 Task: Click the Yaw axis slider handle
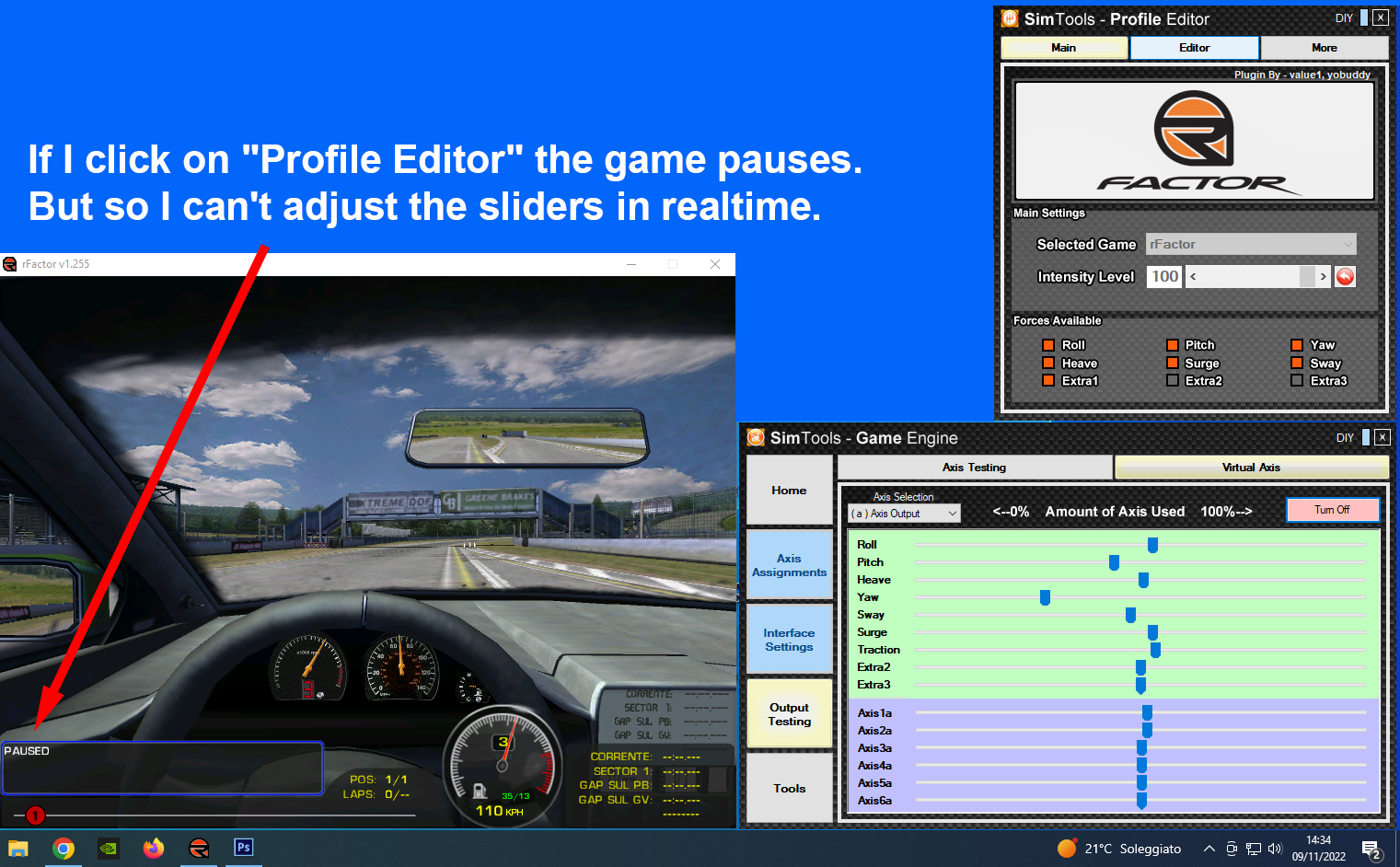1045,597
